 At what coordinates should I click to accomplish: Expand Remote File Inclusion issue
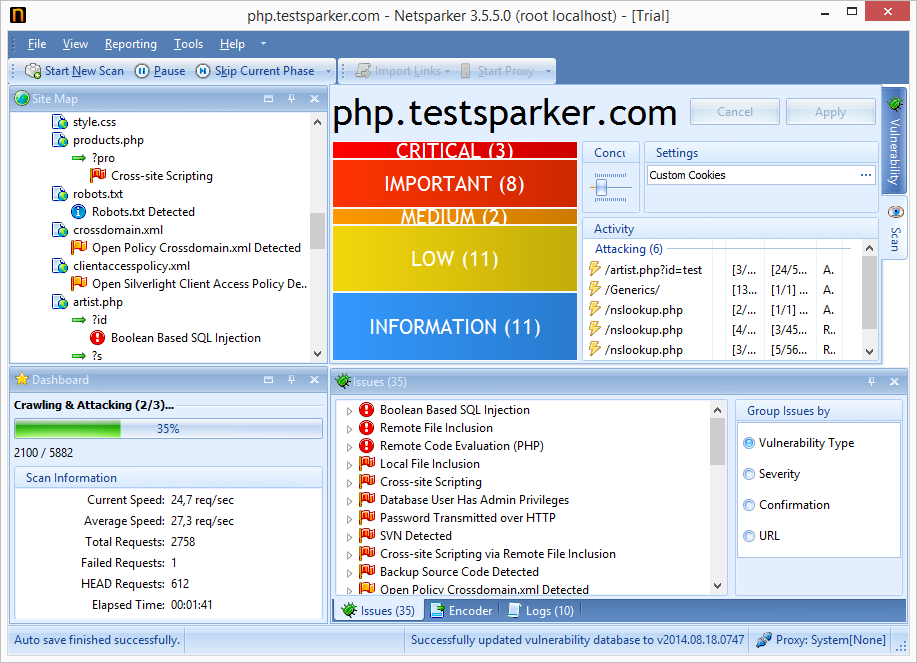tap(349, 429)
